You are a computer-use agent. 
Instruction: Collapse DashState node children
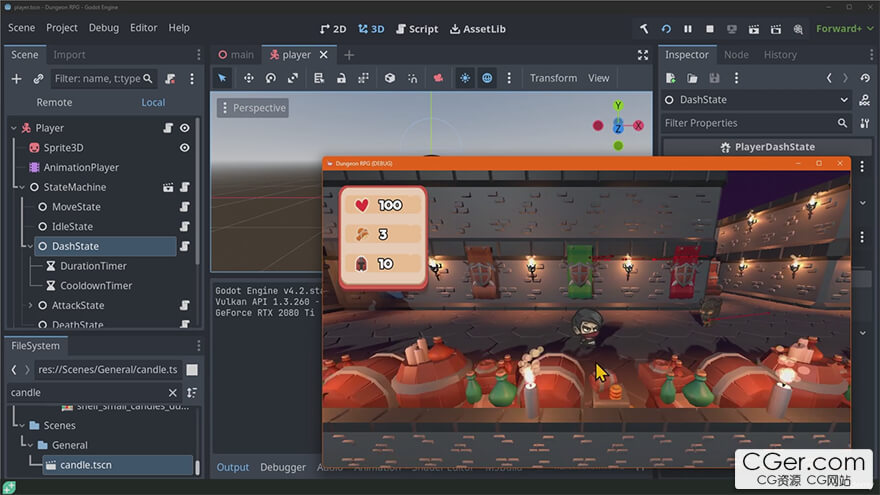coord(30,246)
